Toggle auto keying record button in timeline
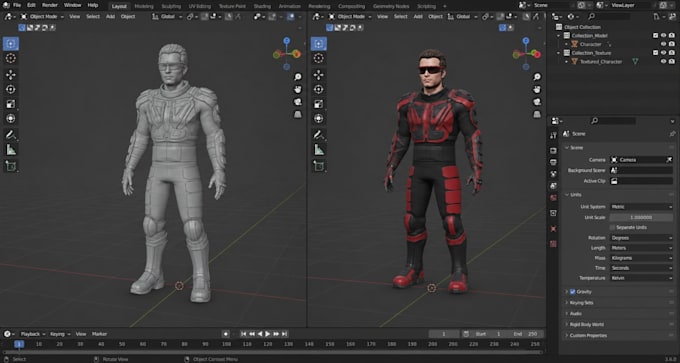The height and width of the screenshot is (363, 680). [x=226, y=334]
